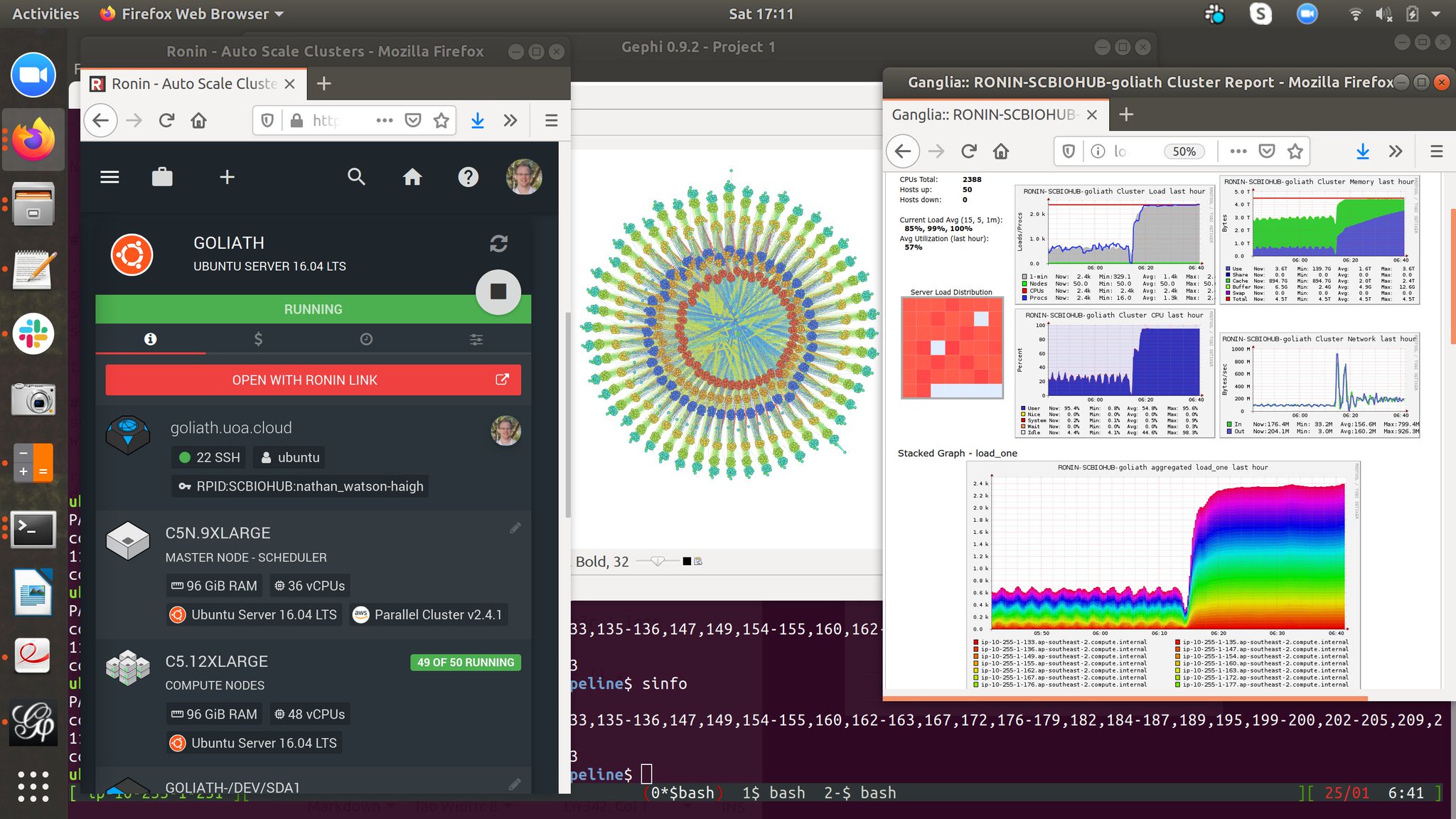Open Terminal from the dock
Viewport: 1456px width, 819px height.
click(33, 529)
